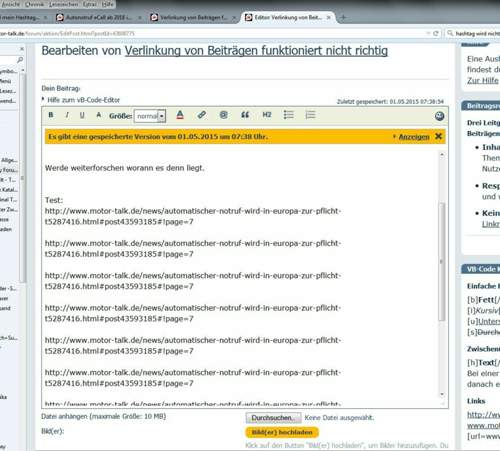
Task: Toggle bold formatting in the editor toolbar
Action: pos(51,115)
